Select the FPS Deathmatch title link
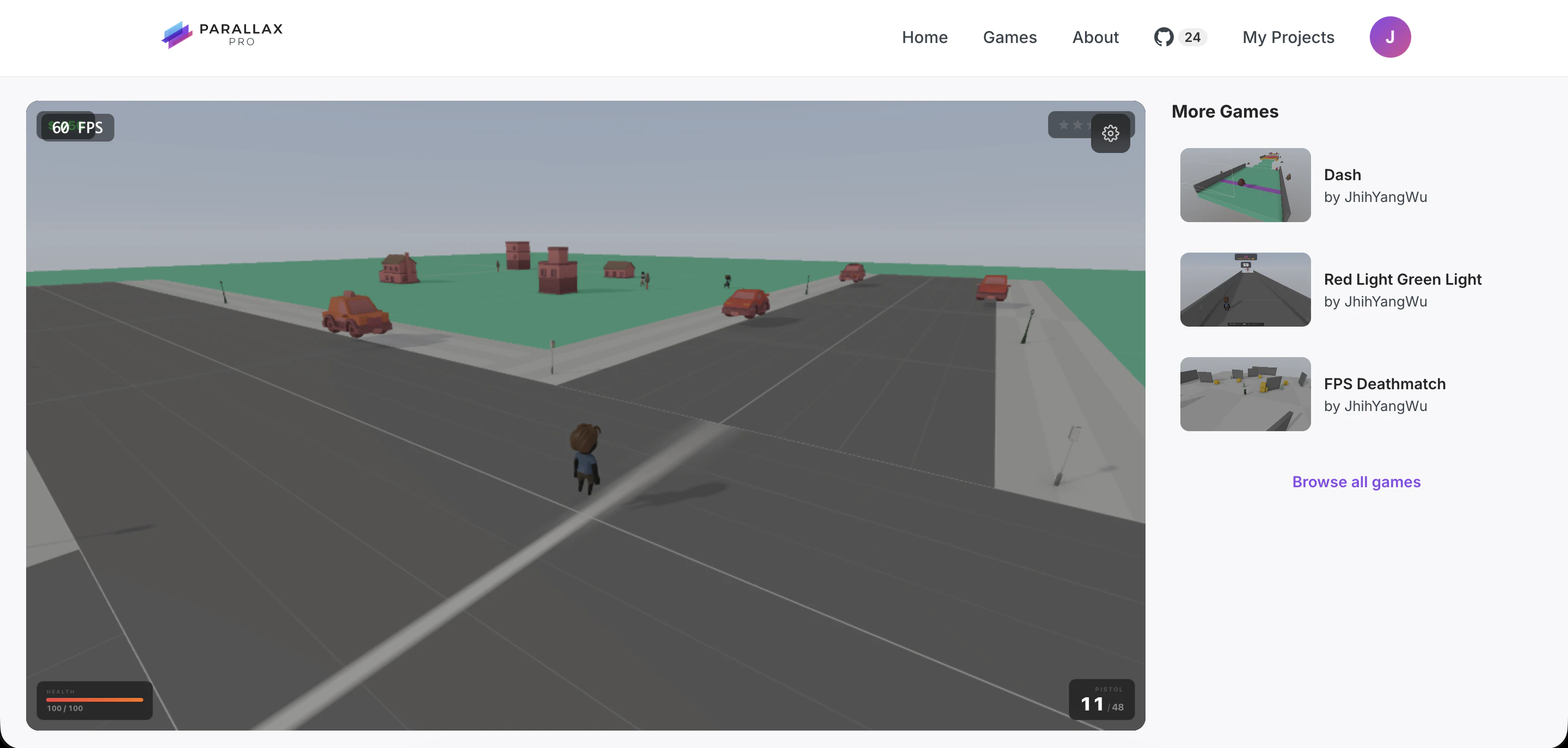Screen dimensions: 1568x748 pyautogui.click(x=1385, y=383)
